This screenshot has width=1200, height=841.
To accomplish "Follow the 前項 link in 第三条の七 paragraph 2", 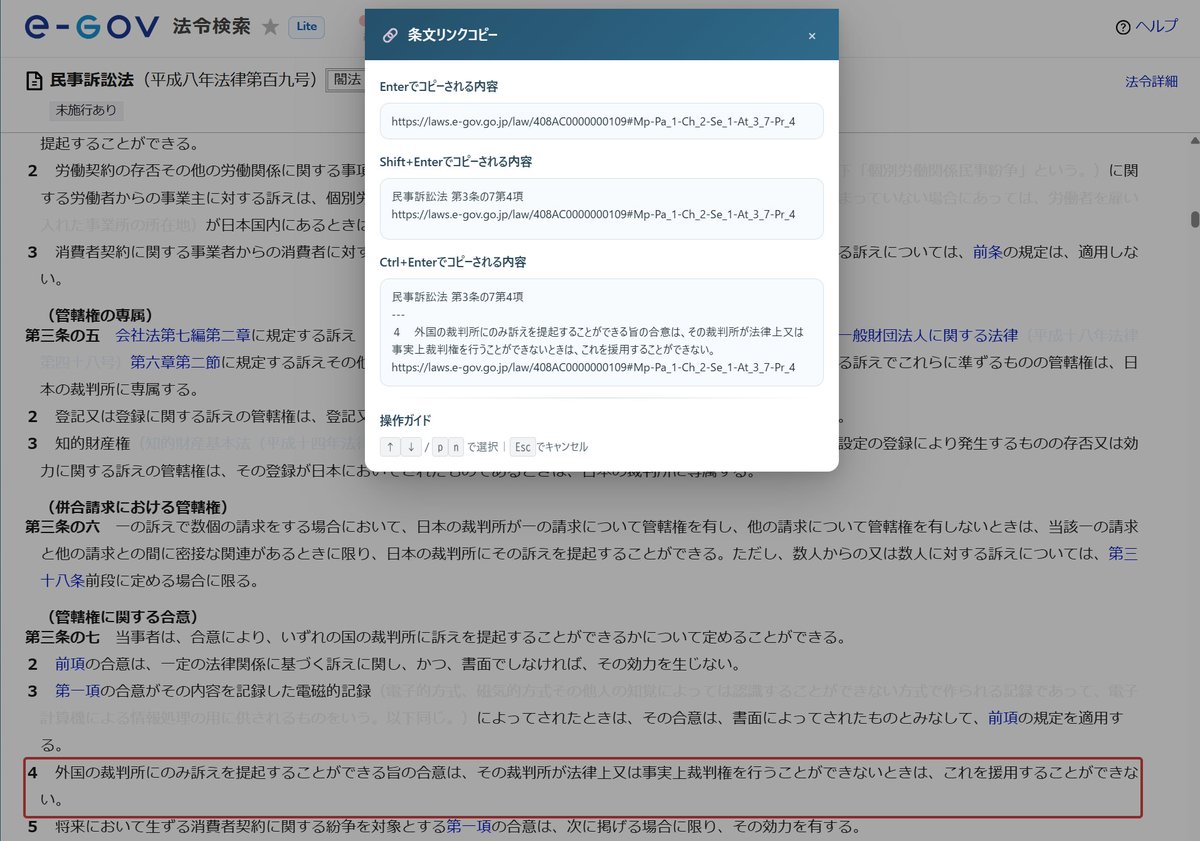I will pyautogui.click(x=70, y=663).
